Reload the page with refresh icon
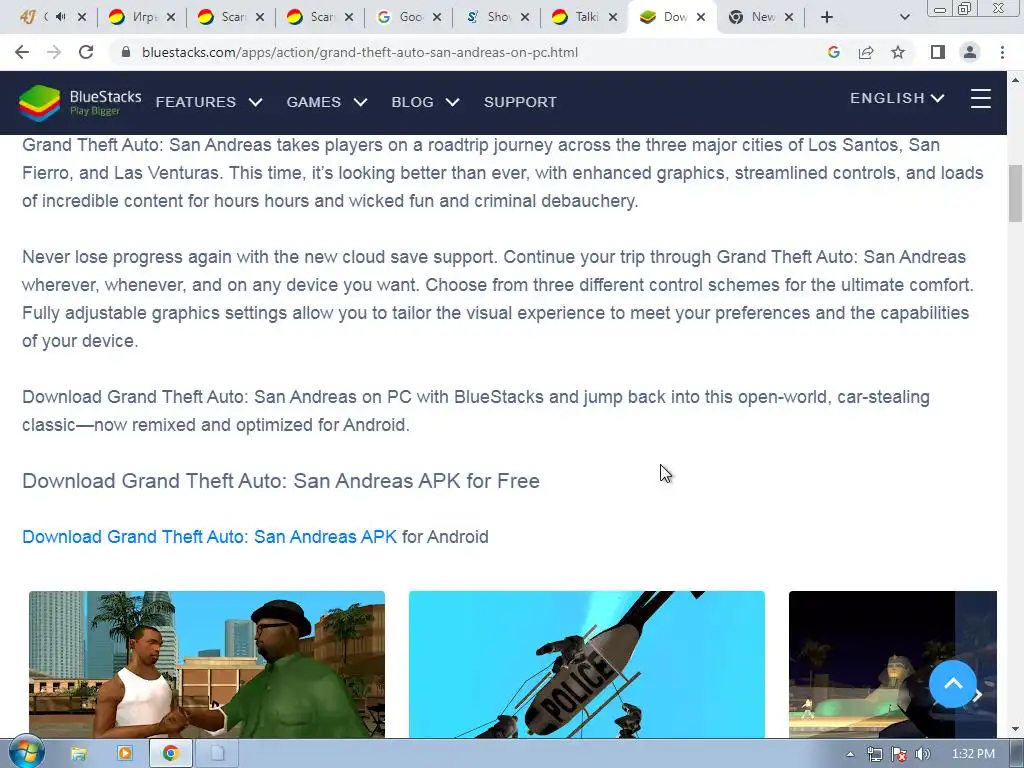1024x768 pixels. click(x=86, y=52)
